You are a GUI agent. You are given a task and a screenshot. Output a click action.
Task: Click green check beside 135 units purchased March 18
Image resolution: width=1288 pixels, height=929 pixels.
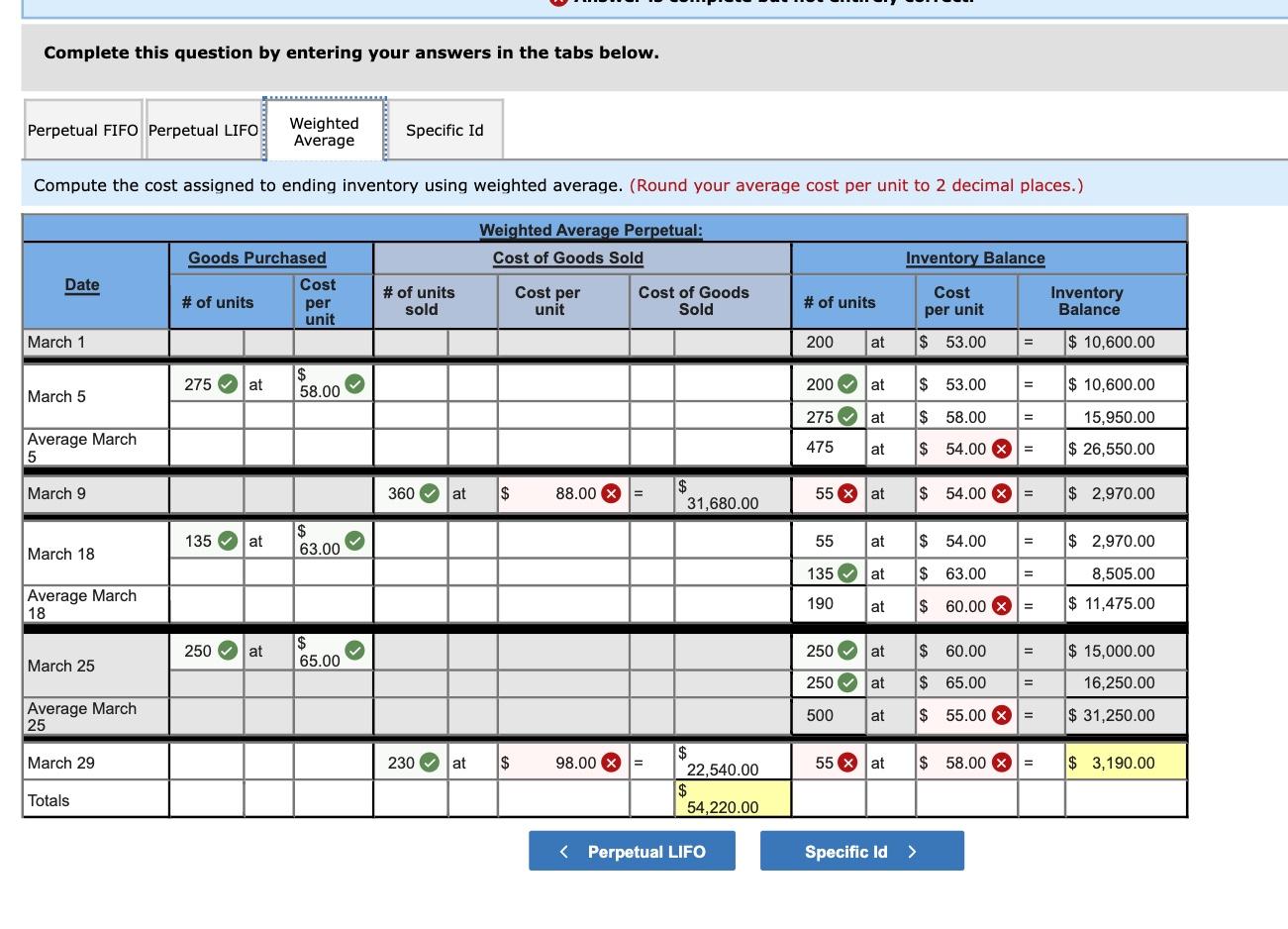point(228,541)
